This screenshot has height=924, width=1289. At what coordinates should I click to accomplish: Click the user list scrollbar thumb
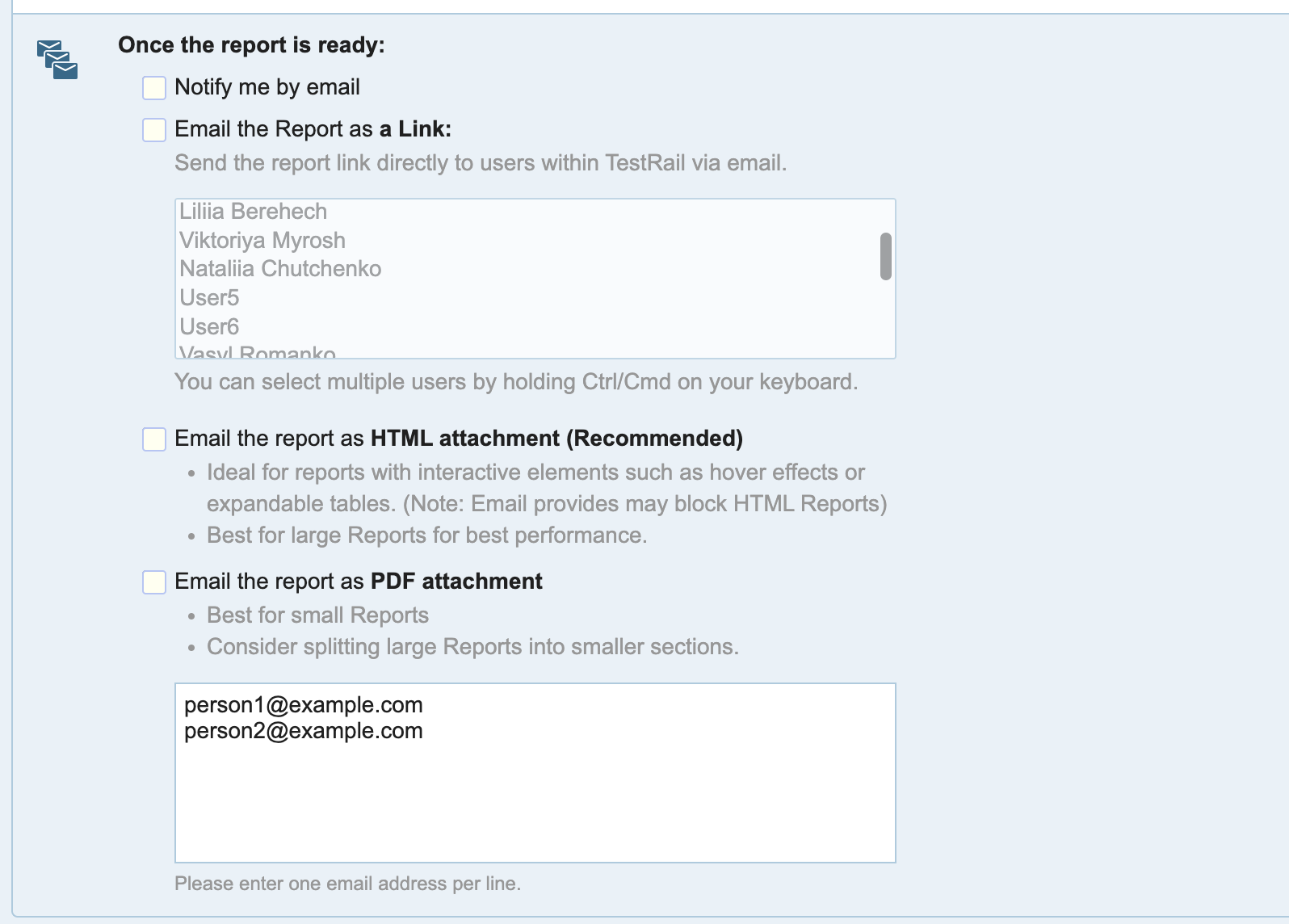coord(885,257)
